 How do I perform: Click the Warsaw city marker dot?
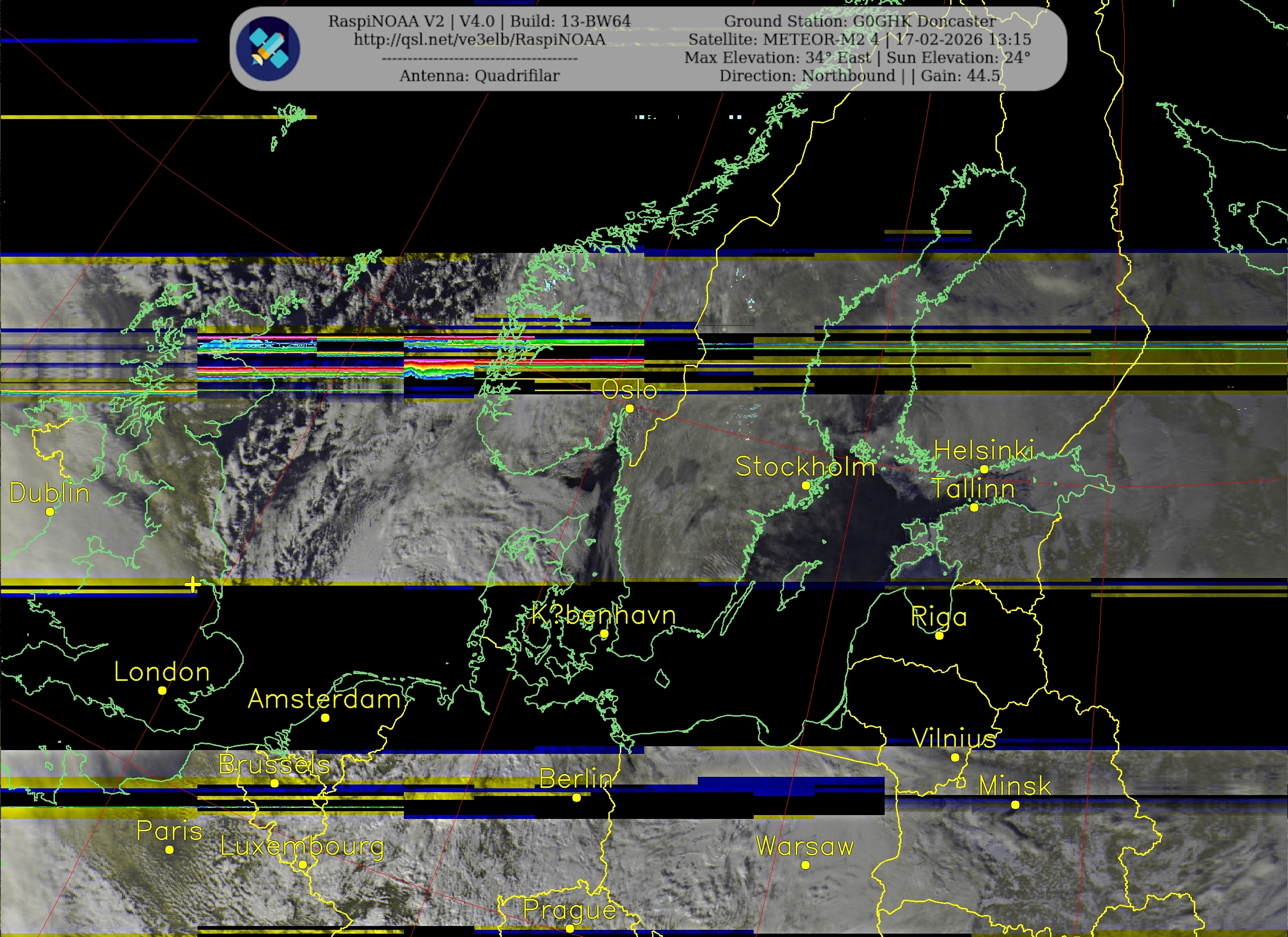click(805, 865)
